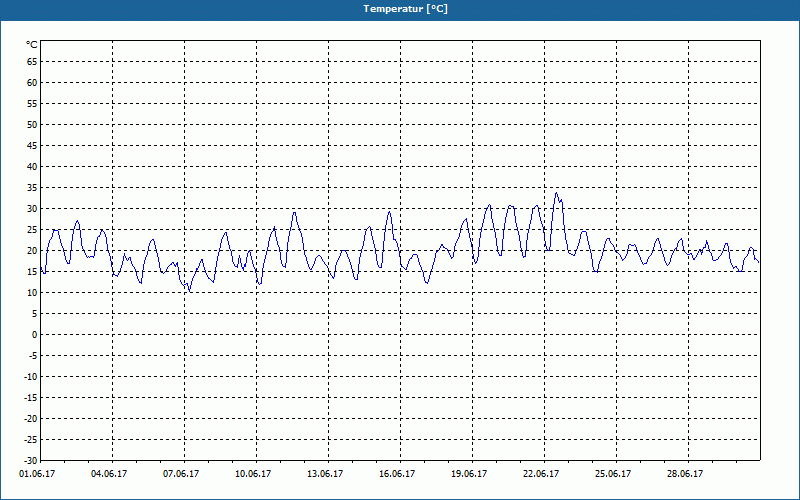This screenshot has width=800, height=500.
Task: Select the 25 y-axis value
Action: 32,230
